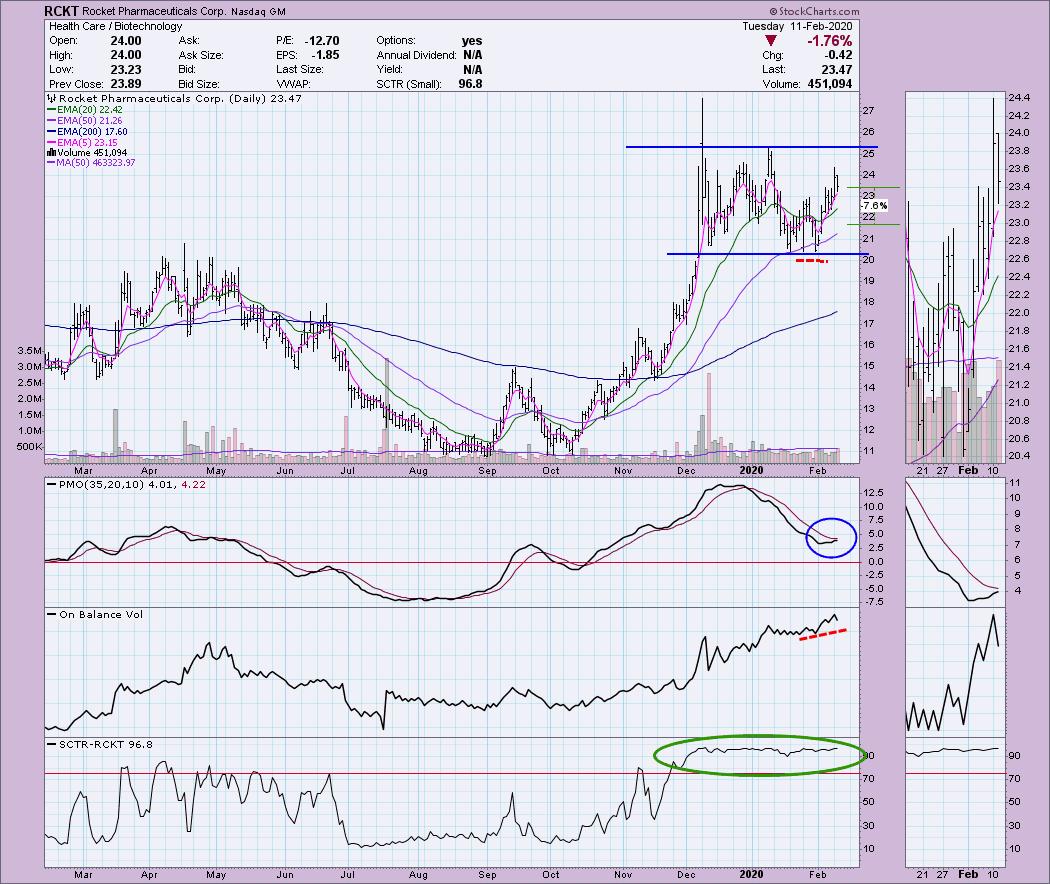
Task: Click the EPS value -1.85
Action: click(x=325, y=56)
